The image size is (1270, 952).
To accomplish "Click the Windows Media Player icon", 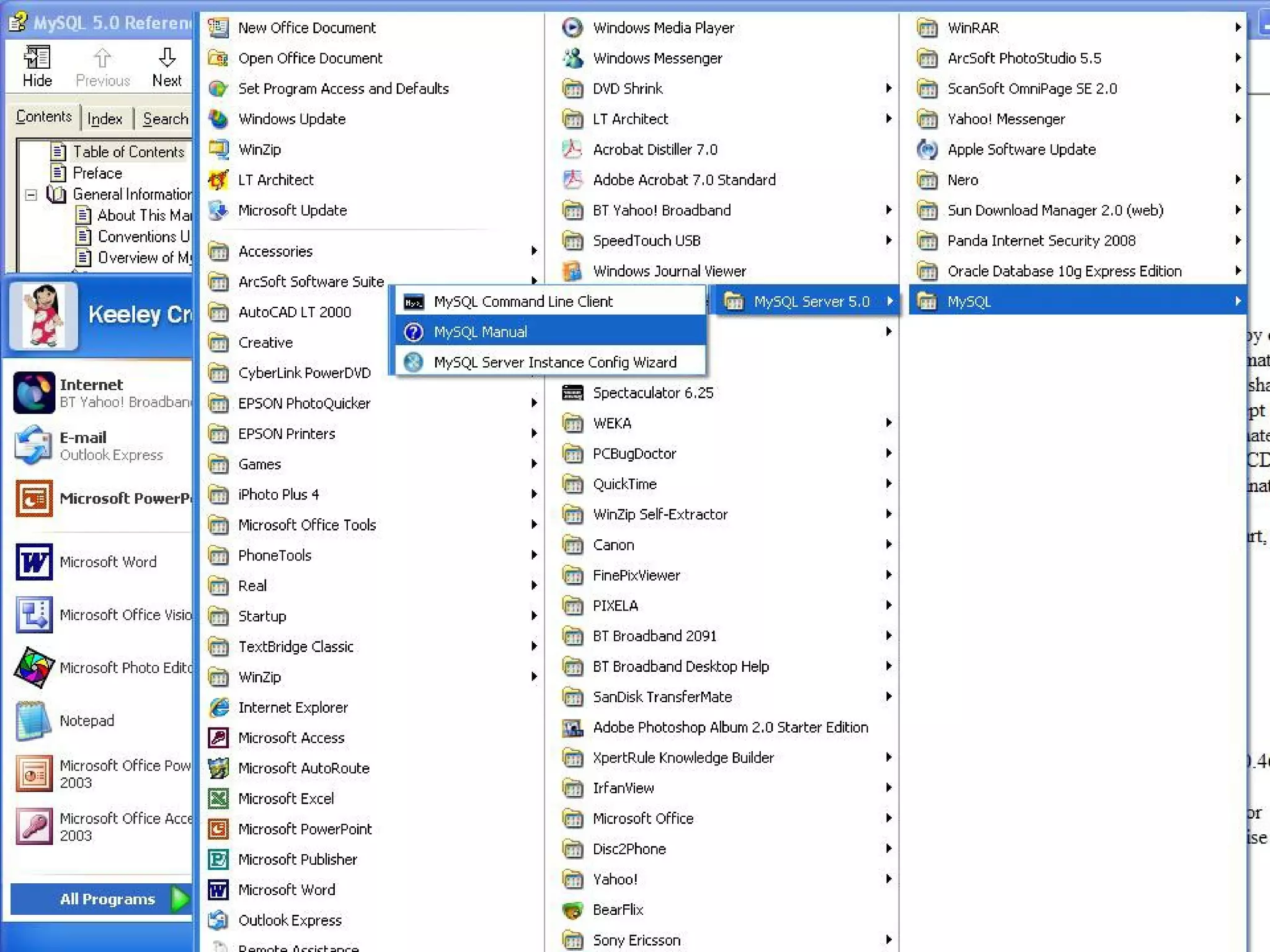I will coord(572,28).
